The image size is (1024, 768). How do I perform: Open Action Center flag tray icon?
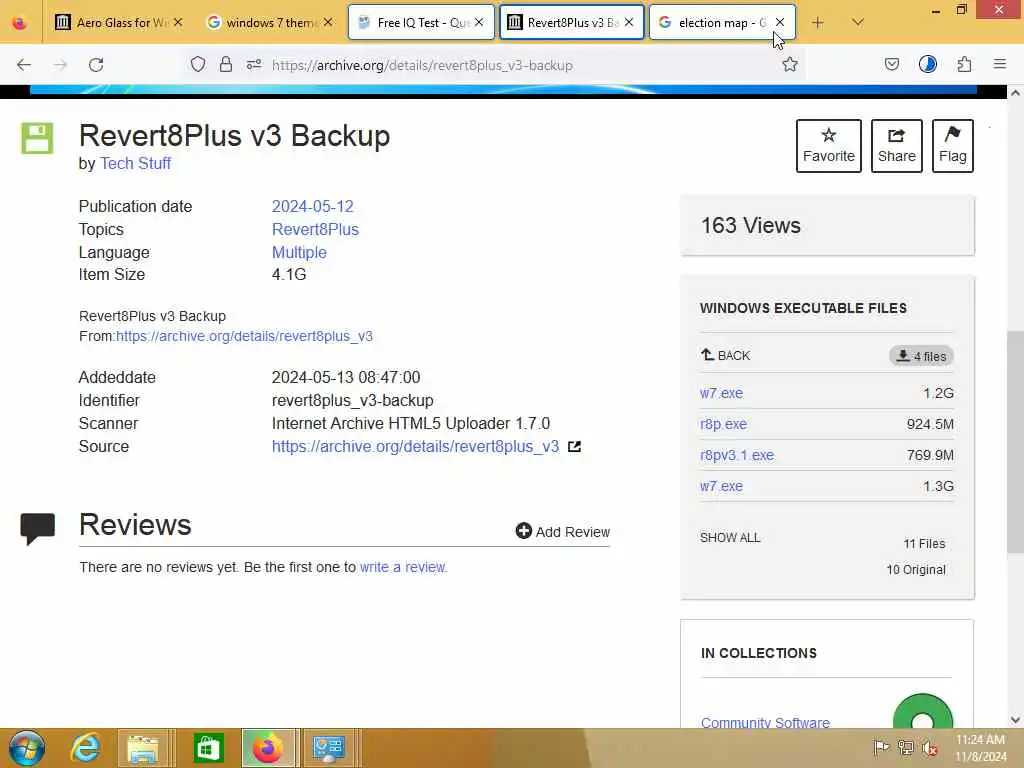881,748
